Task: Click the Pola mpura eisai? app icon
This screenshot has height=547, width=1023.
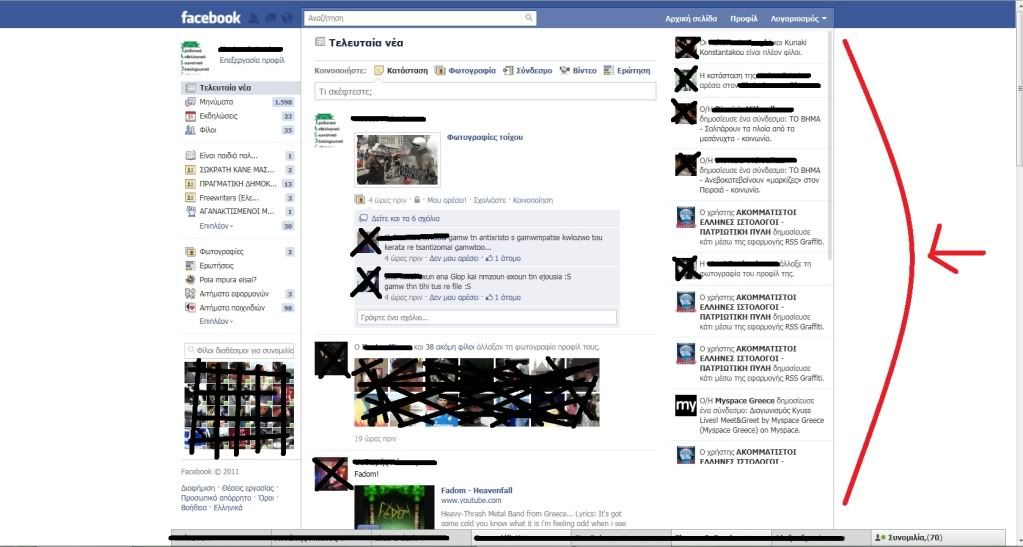Action: 190,279
